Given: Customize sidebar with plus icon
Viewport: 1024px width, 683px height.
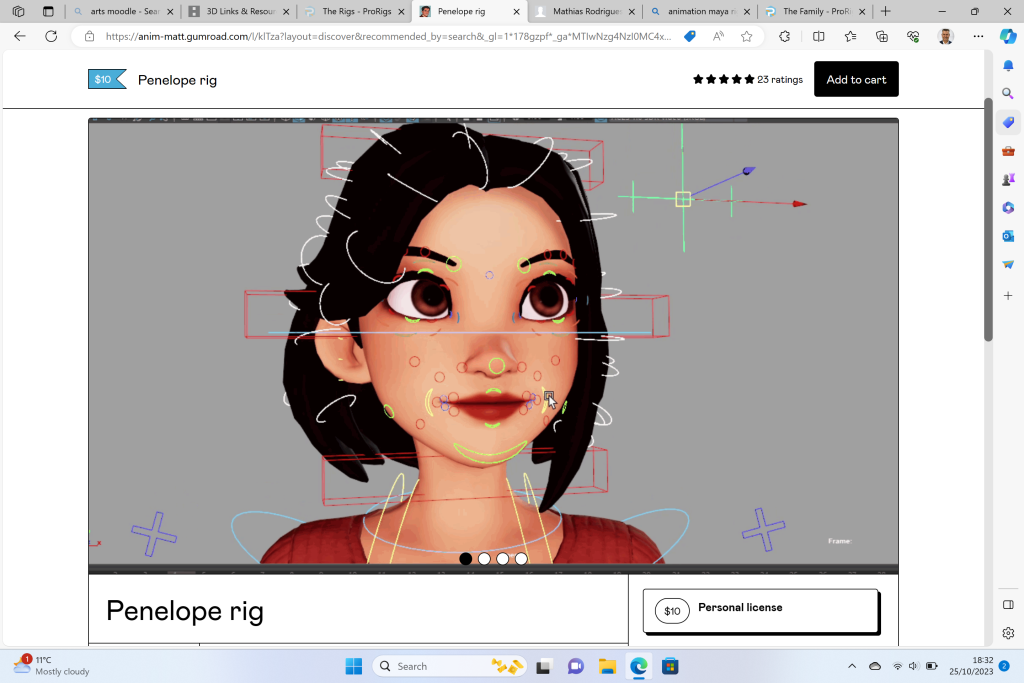Looking at the screenshot, I should tap(1008, 296).
